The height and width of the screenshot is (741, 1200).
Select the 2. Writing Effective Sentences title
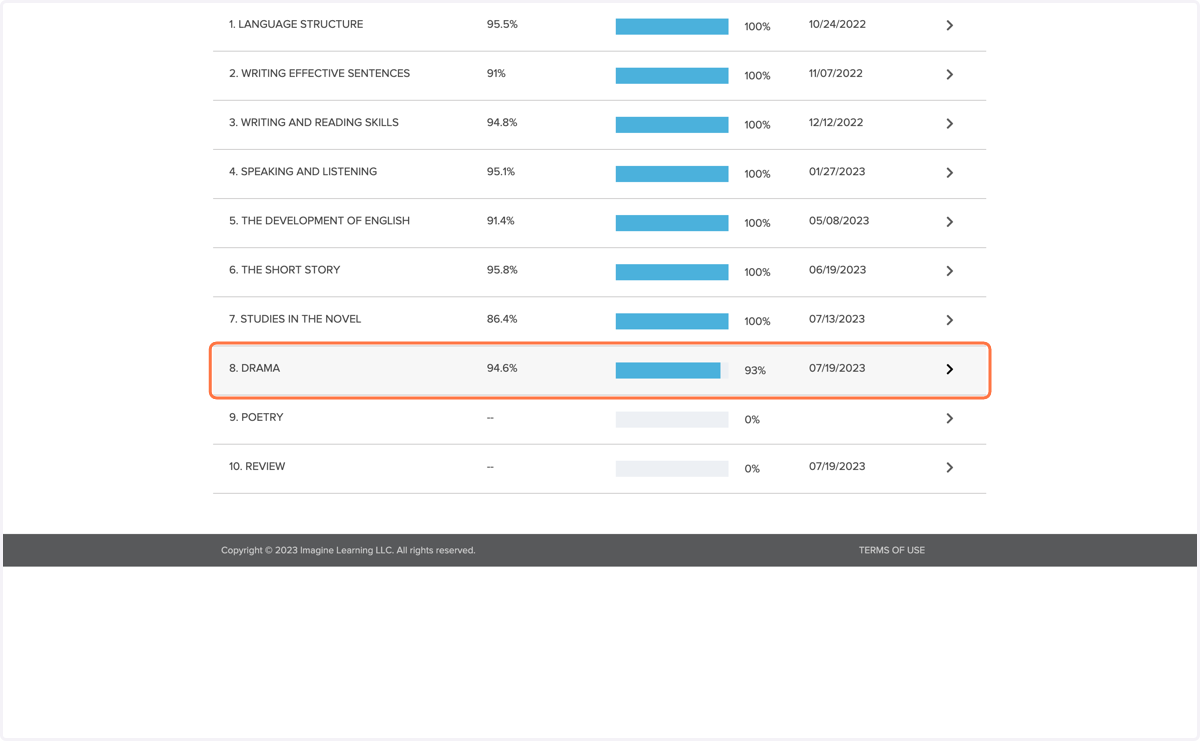coord(319,73)
